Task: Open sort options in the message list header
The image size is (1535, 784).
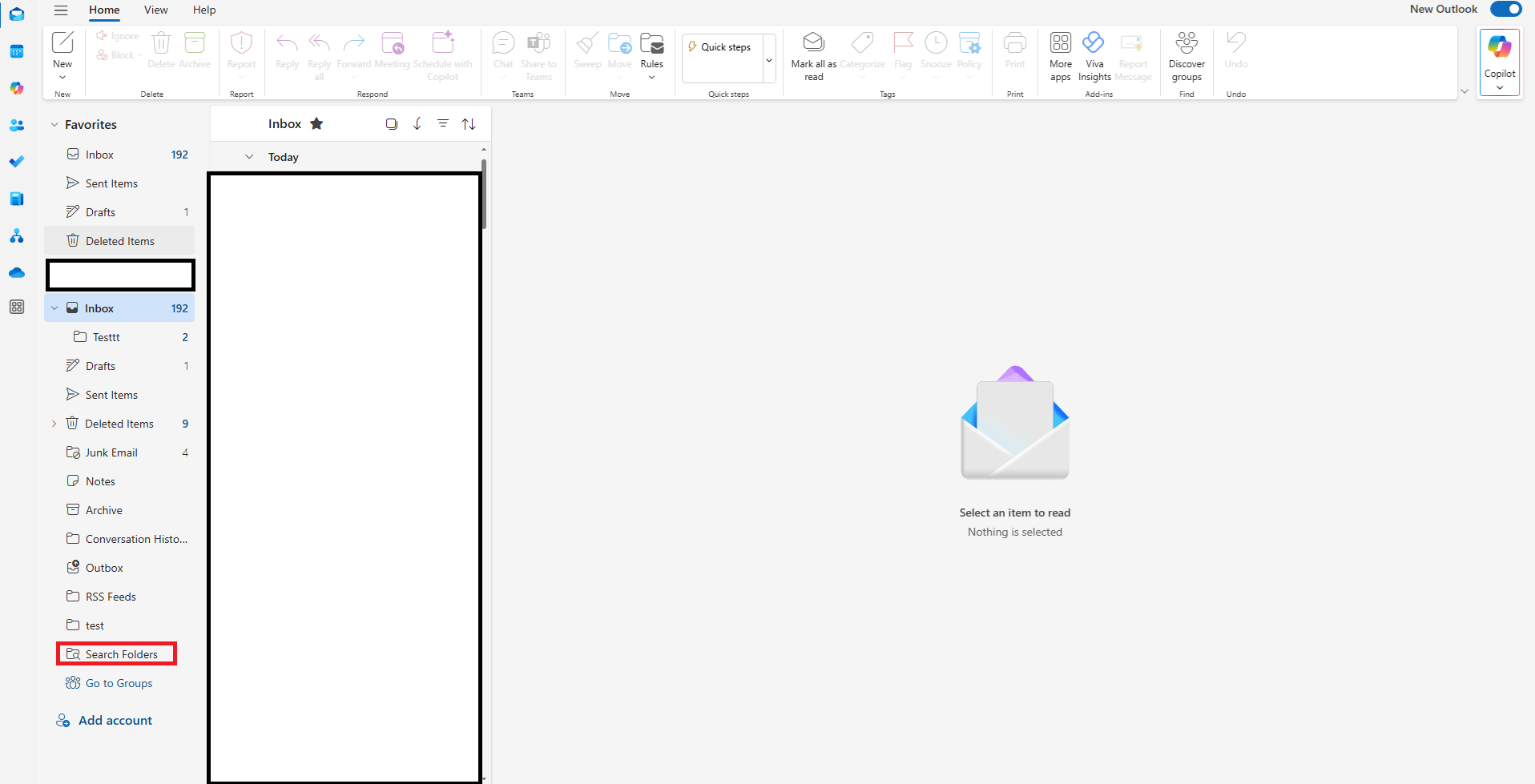Action: 469,123
